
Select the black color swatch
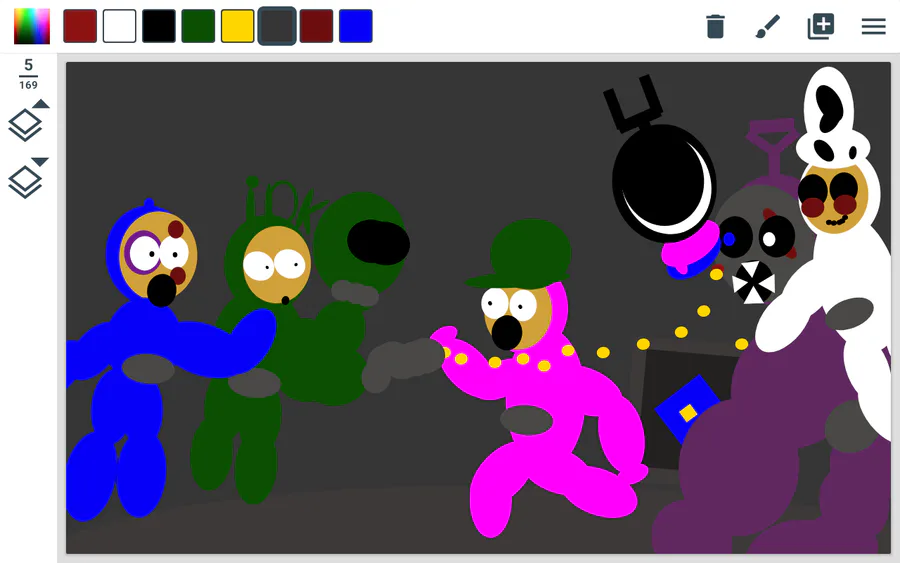pyautogui.click(x=159, y=26)
